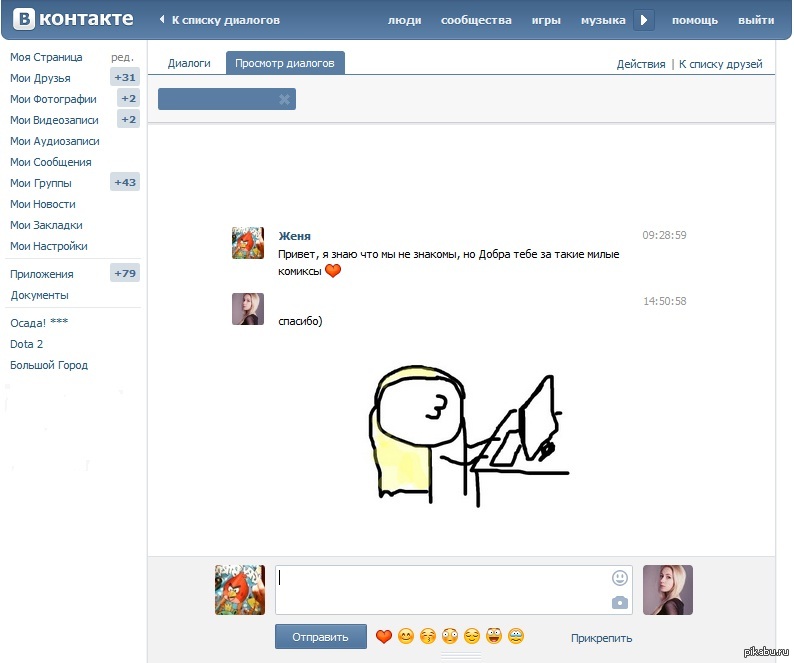Screen dimensions: 794x663
Task: Focus the message text input field
Action: [440, 590]
